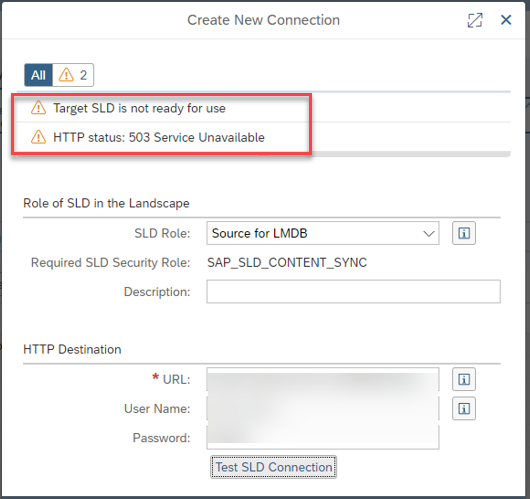Screen dimensions: 530x499
Task: Click the full screen expand dialog icon
Action: tap(475, 20)
